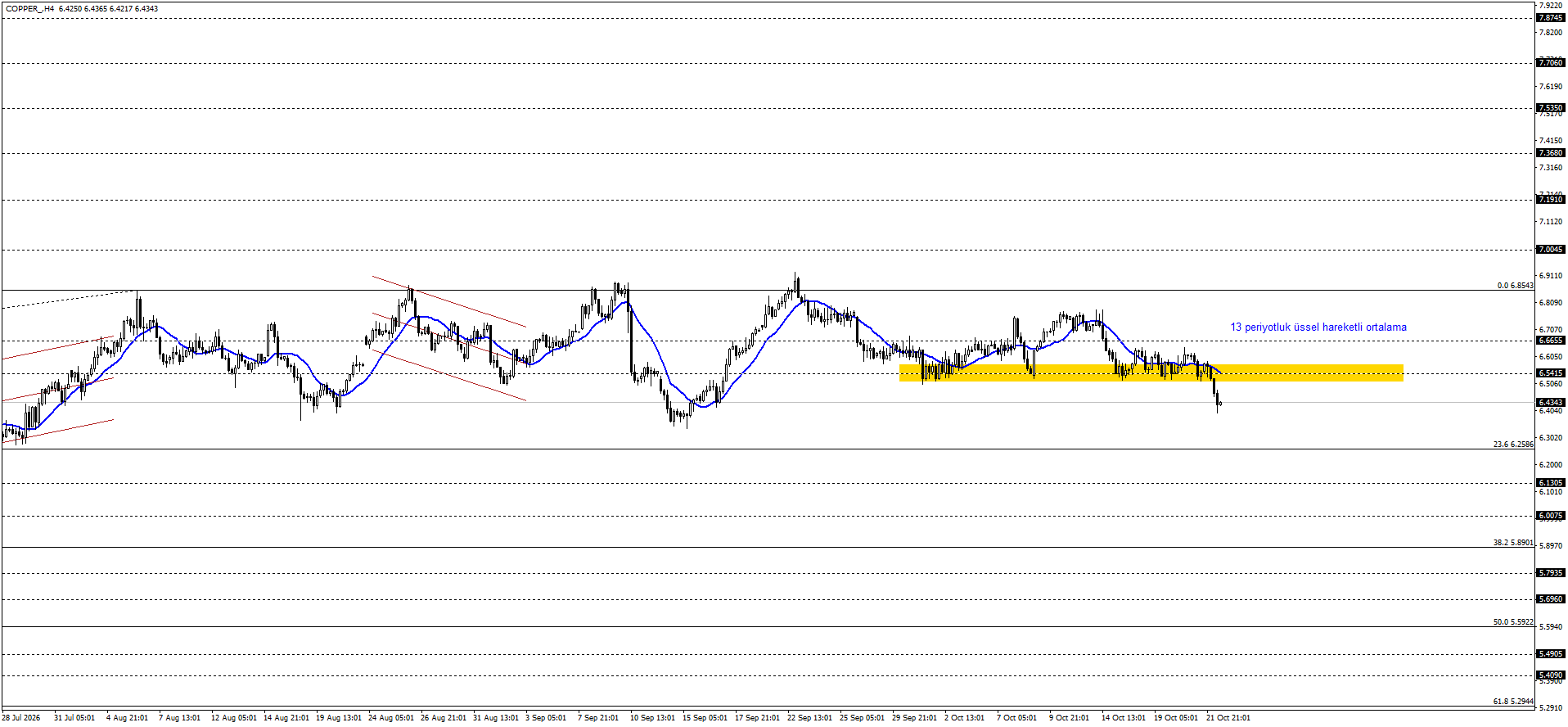This screenshot has height=727, width=1568.
Task: Click the '21 Oct 21:01' date label
Action: point(1229,718)
